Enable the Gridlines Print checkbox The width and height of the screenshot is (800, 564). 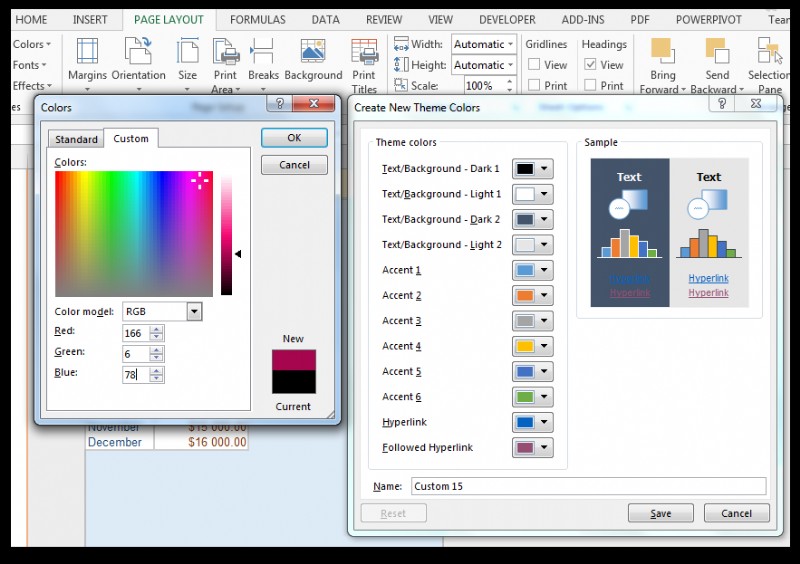[535, 86]
